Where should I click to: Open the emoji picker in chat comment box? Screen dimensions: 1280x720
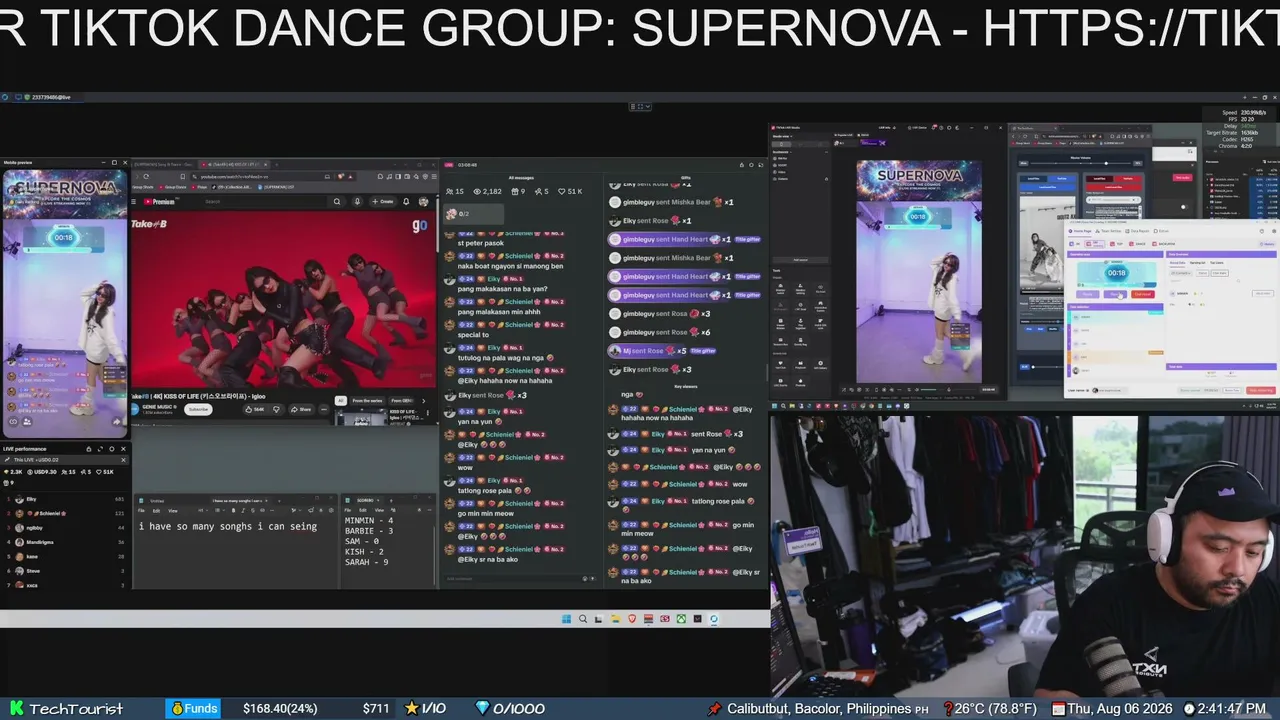coord(584,578)
